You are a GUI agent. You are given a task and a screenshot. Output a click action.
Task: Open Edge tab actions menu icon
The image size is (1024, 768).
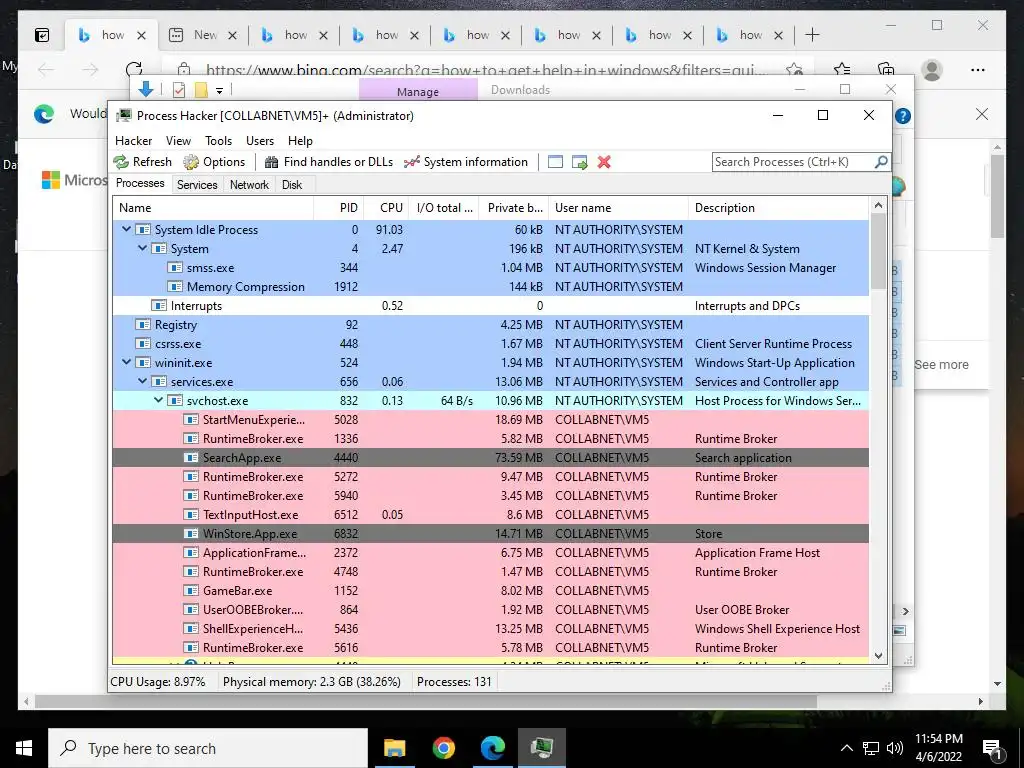pyautogui.click(x=42, y=35)
